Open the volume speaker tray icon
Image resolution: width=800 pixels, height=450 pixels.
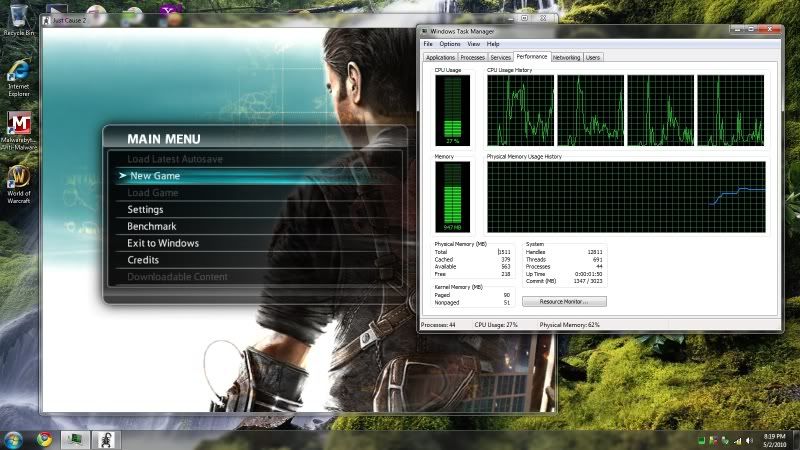(x=749, y=441)
